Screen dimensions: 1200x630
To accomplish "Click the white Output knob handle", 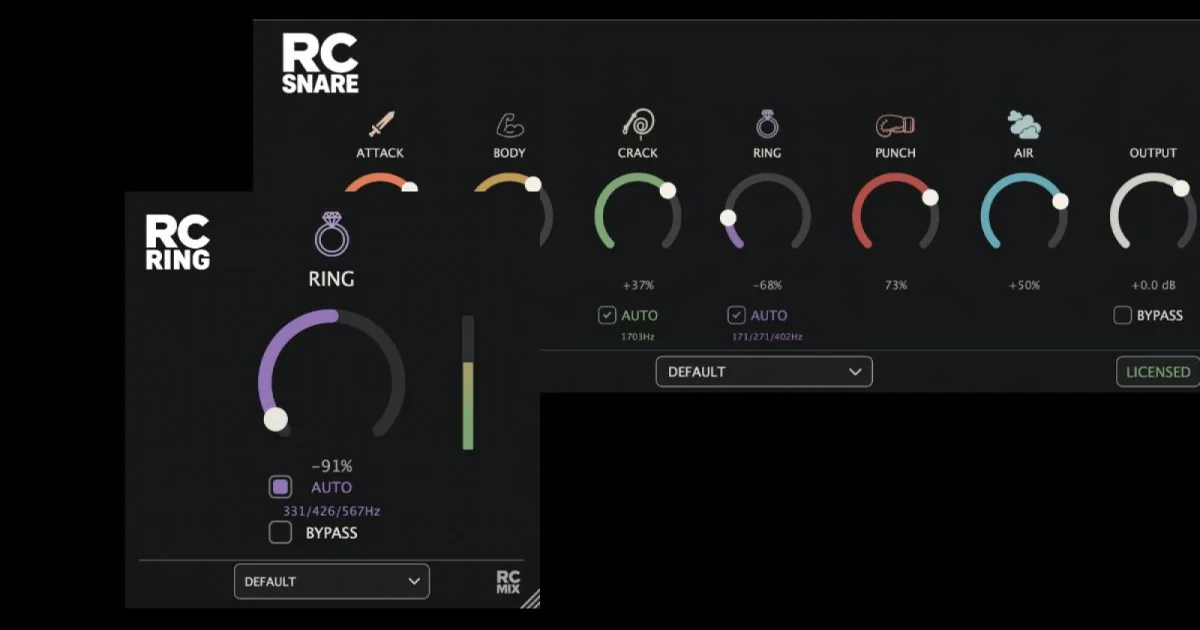I will tap(1181, 188).
